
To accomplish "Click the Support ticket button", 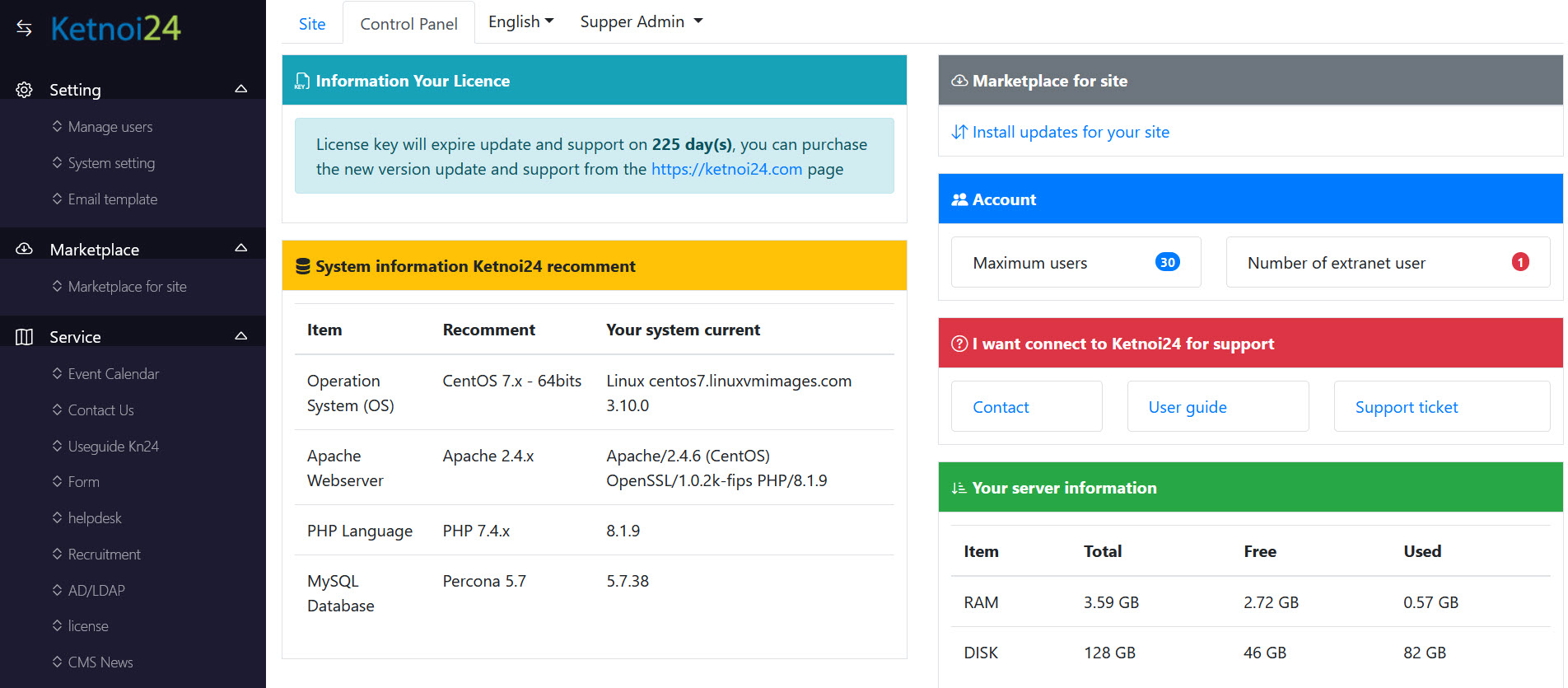I will [x=1441, y=406].
